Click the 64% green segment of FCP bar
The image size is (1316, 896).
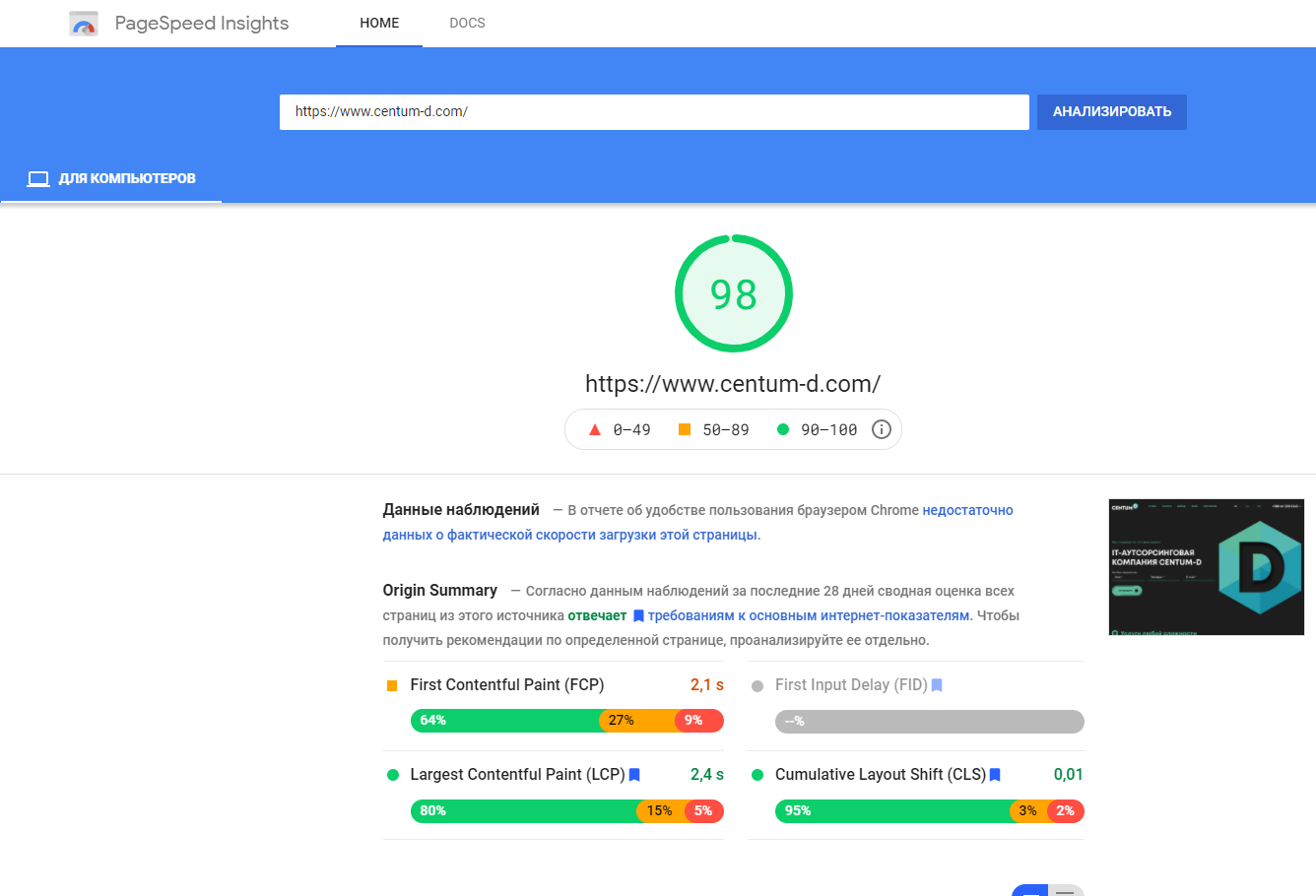[504, 721]
